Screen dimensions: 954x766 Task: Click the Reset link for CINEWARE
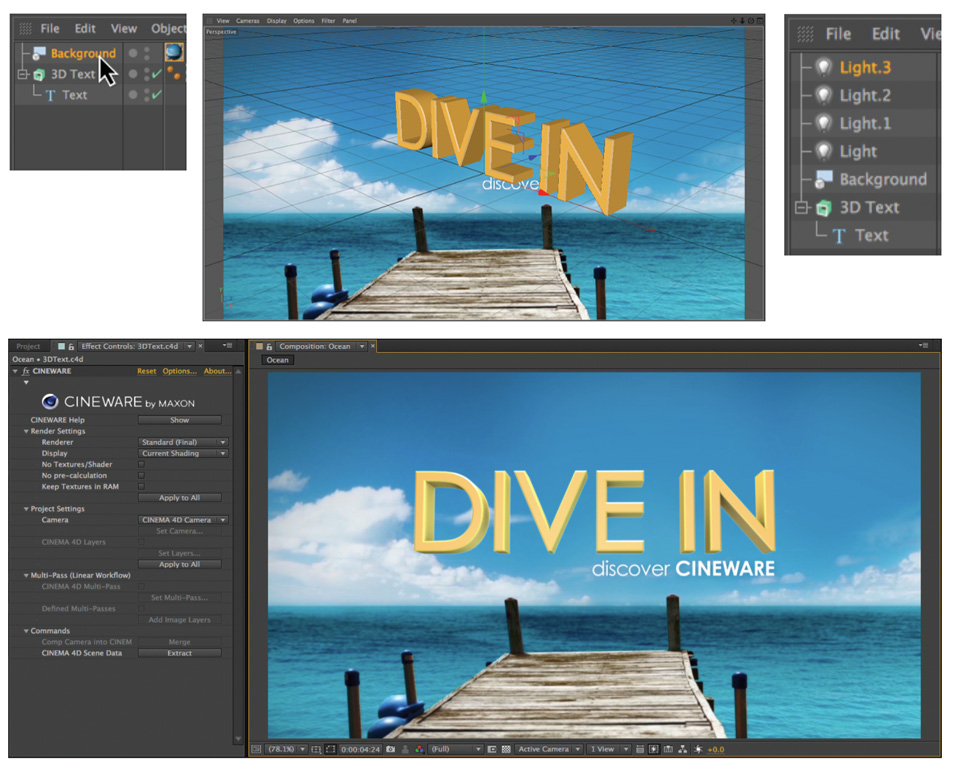click(x=147, y=371)
